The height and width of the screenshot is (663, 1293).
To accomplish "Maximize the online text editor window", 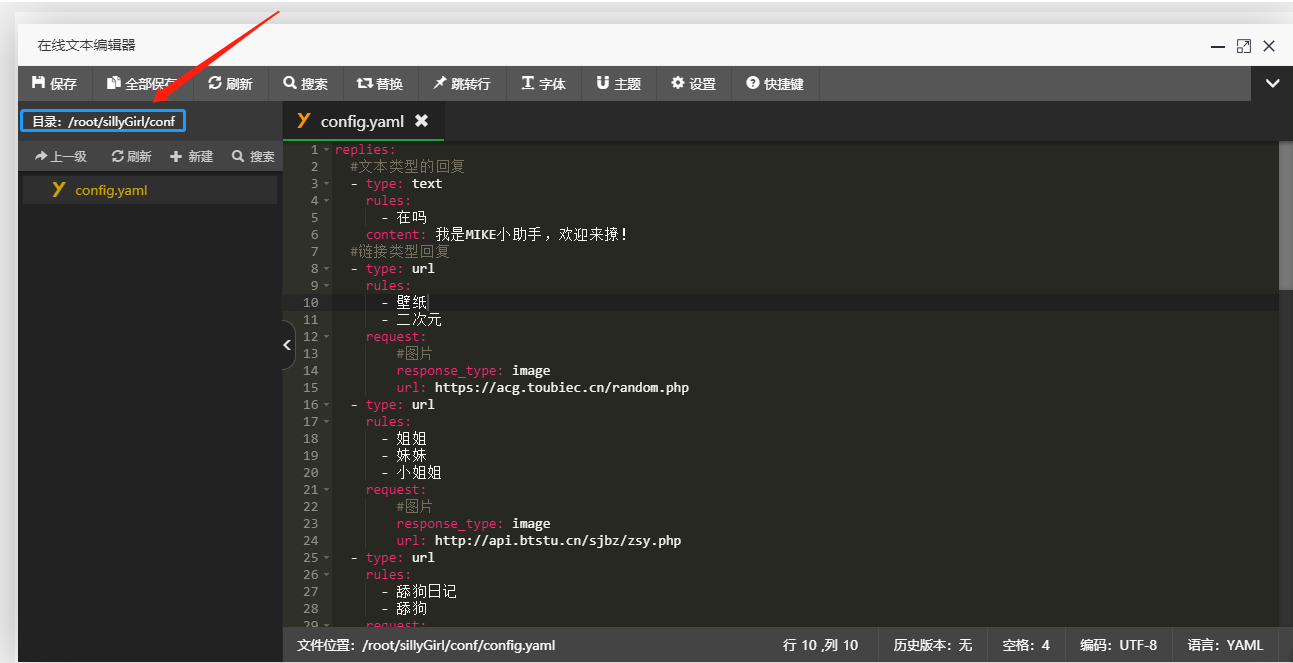I will pyautogui.click(x=1244, y=46).
